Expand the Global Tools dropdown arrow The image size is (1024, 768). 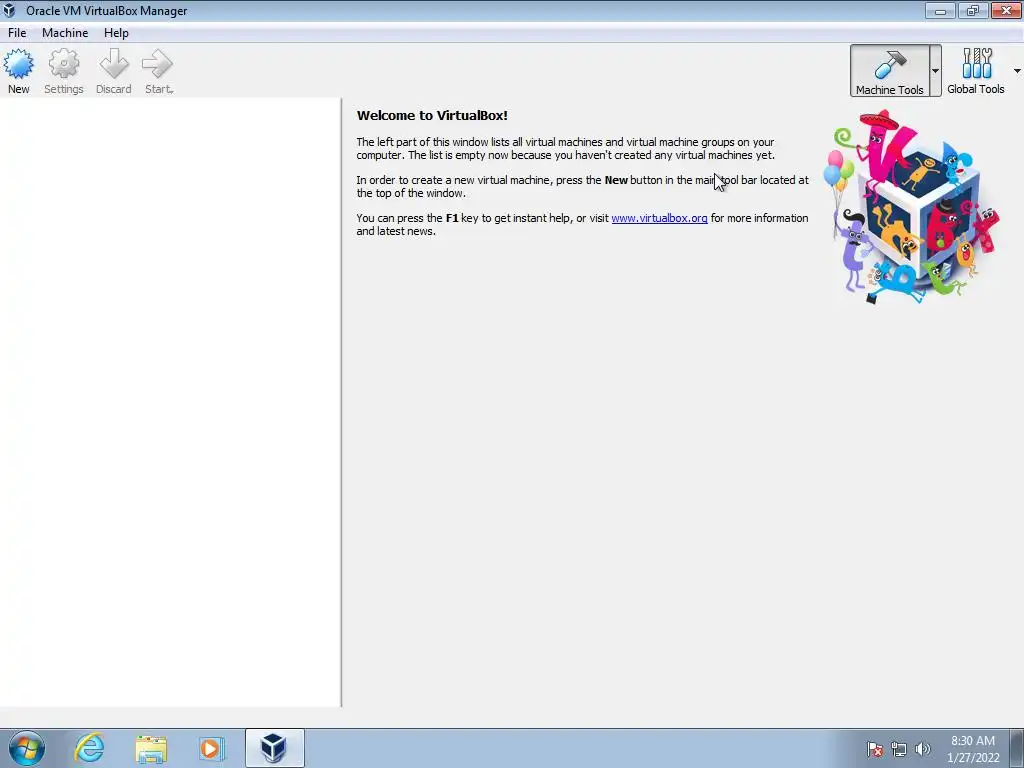(1017, 71)
